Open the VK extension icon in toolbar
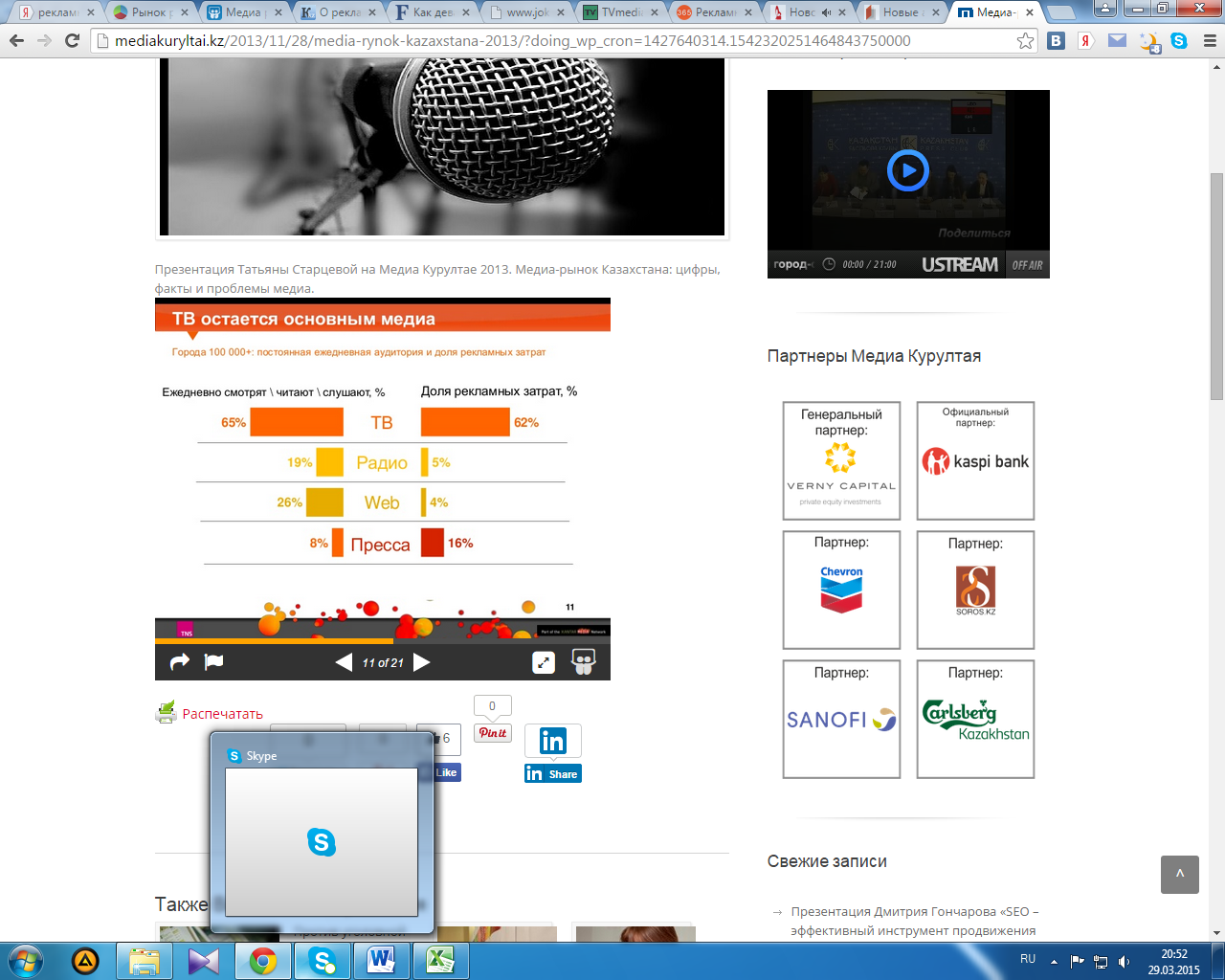The width and height of the screenshot is (1225, 980). click(1057, 41)
